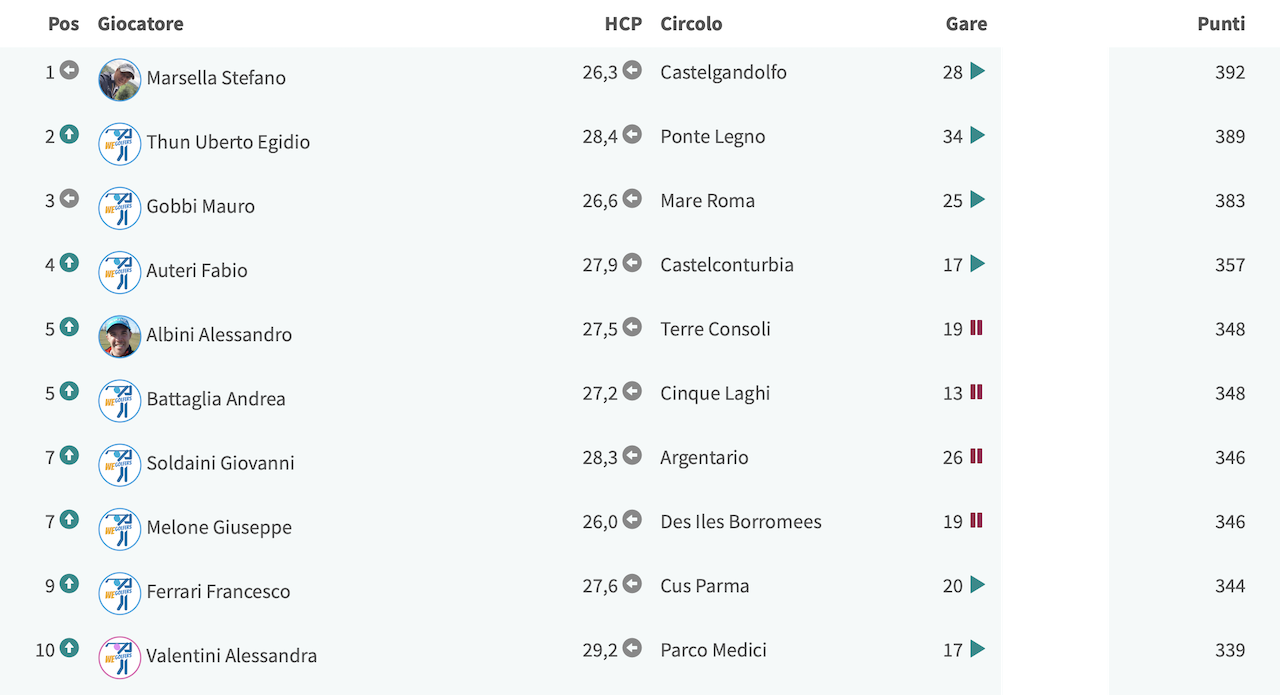1280x695 pixels.
Task: Click the green up arrow beside Thun Uberto Egidio
Action: pos(69,134)
